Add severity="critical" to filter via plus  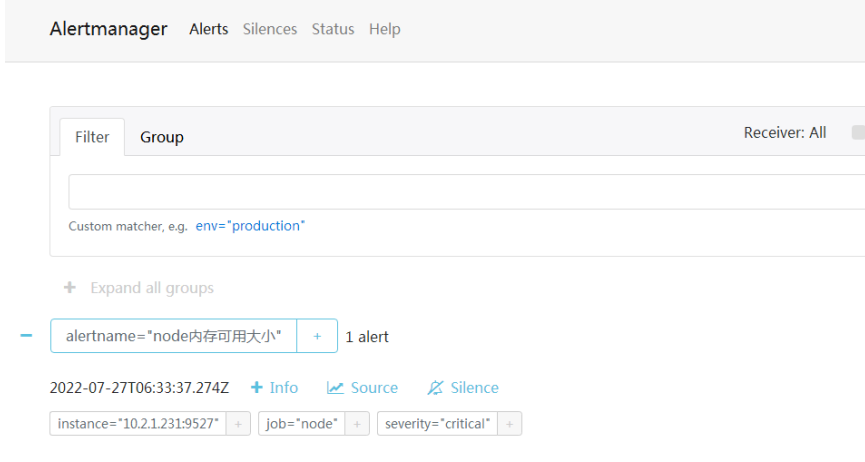pos(510,424)
